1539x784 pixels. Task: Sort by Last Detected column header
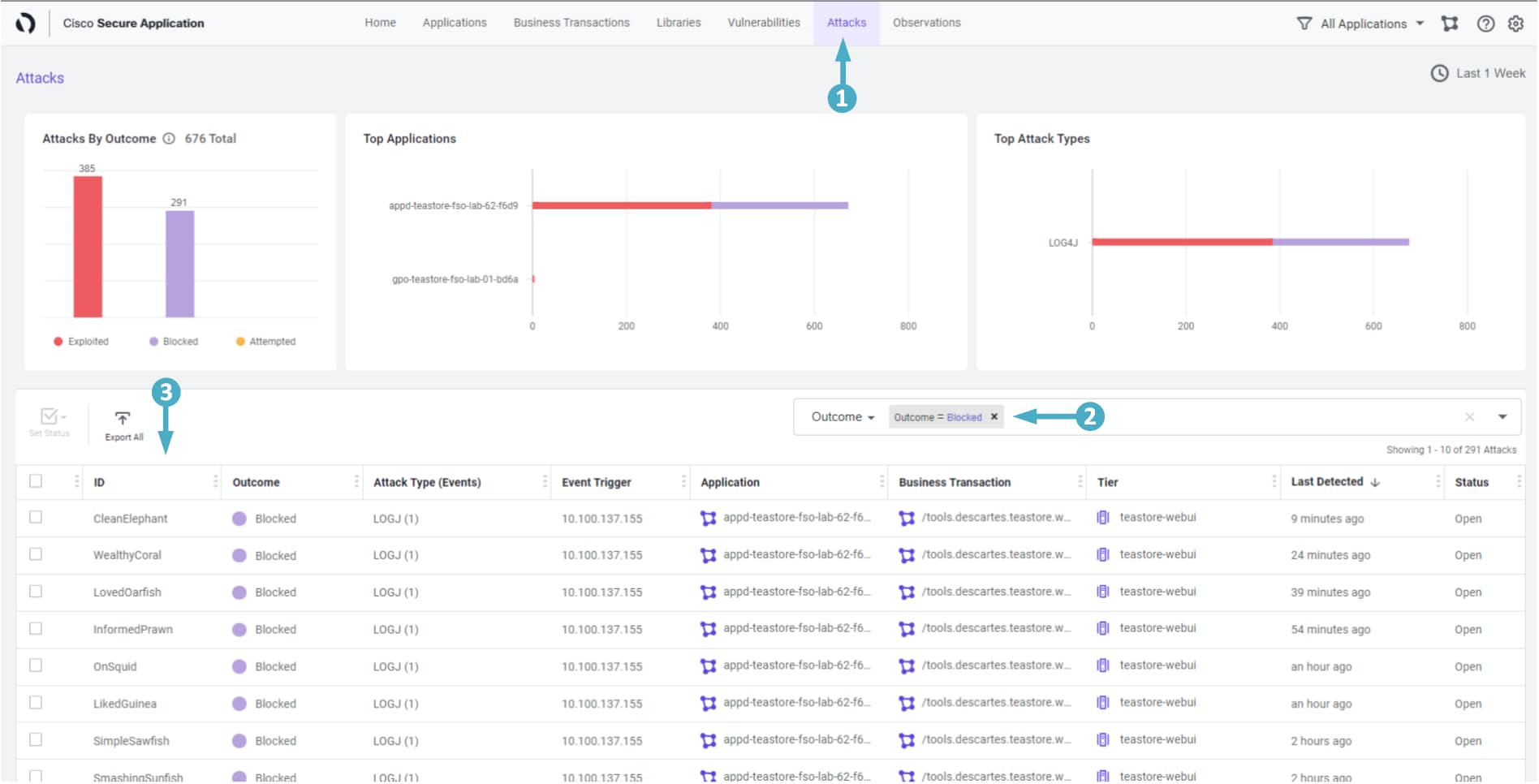pos(1327,482)
